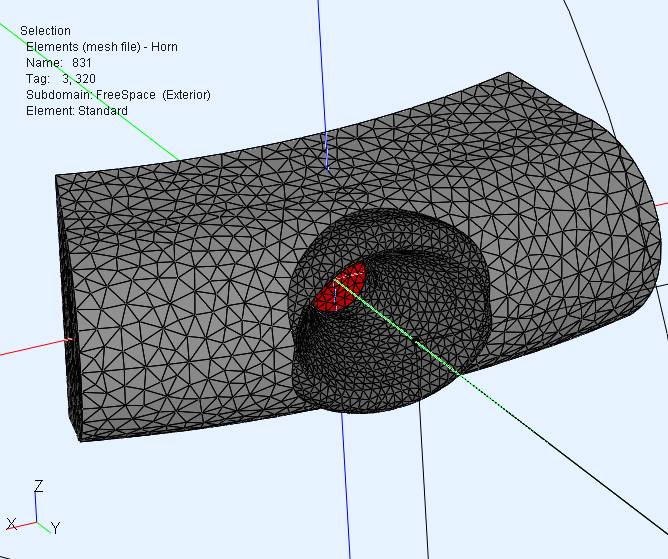
Task: Click the Y axis label in triad
Action: 56,527
